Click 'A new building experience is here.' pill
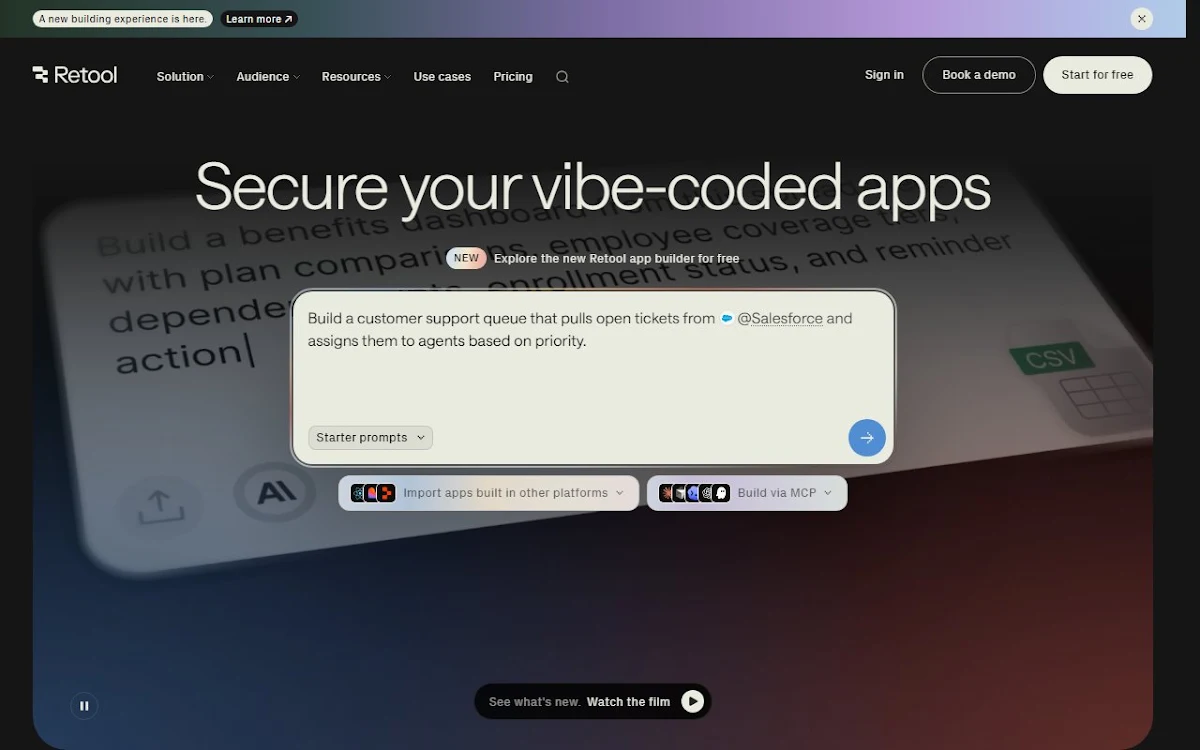 click(x=122, y=19)
